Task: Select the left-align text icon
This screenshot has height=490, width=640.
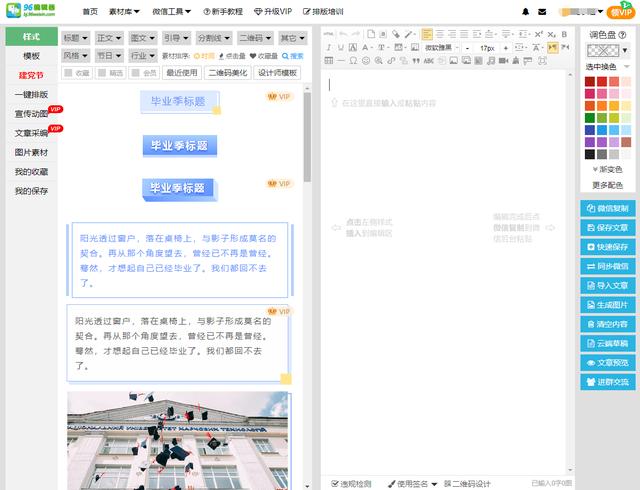Action: (427, 34)
